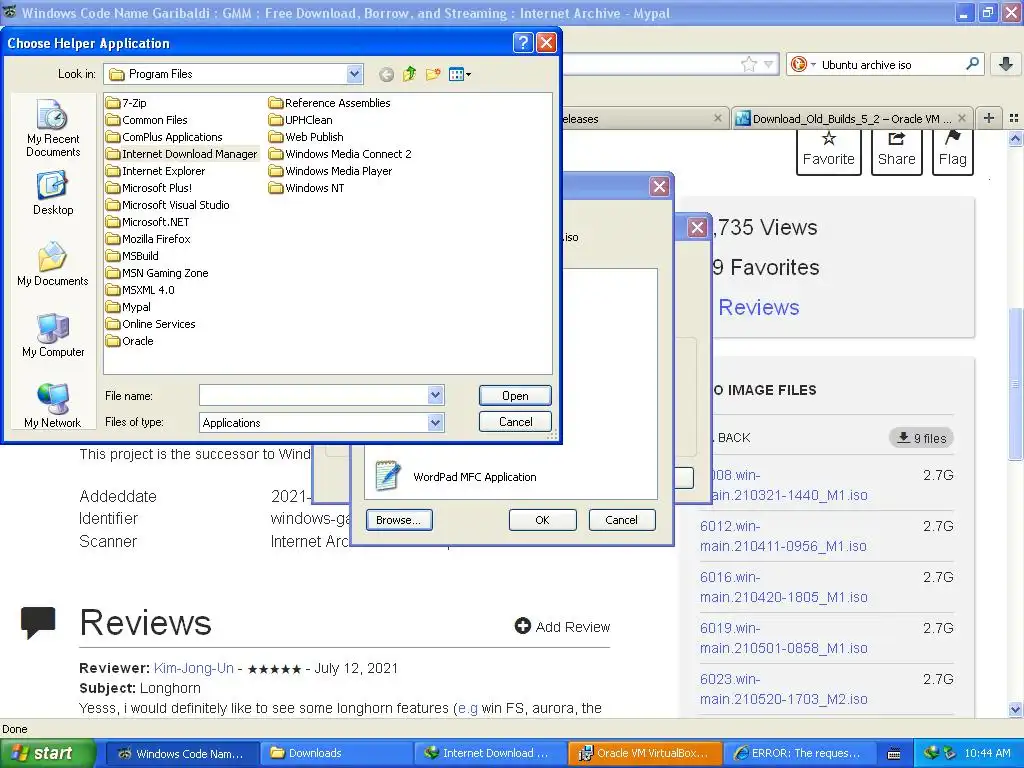The height and width of the screenshot is (768, 1024).
Task: Close the Download_Old_Builds Oracle VM tab
Action: click(962, 118)
